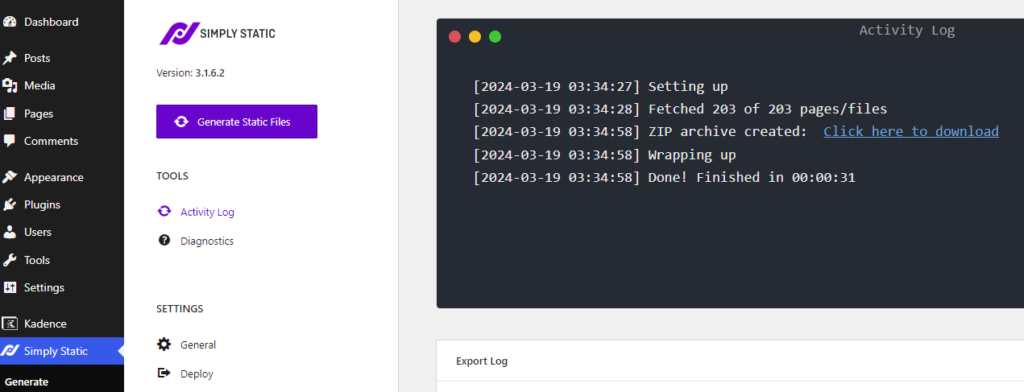This screenshot has height=392, width=1024.
Task: Select Generate submenu under Simply Static
Action: (27, 382)
